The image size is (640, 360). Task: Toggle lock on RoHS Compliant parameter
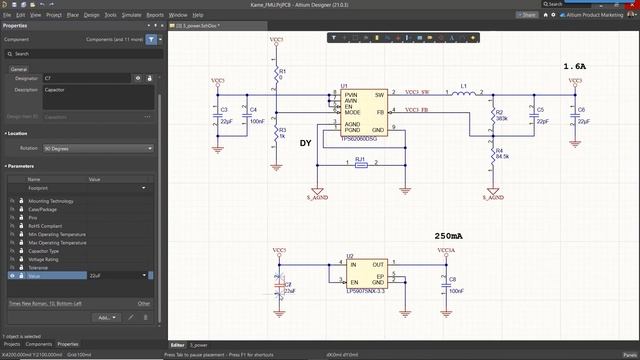pyautogui.click(x=21, y=226)
